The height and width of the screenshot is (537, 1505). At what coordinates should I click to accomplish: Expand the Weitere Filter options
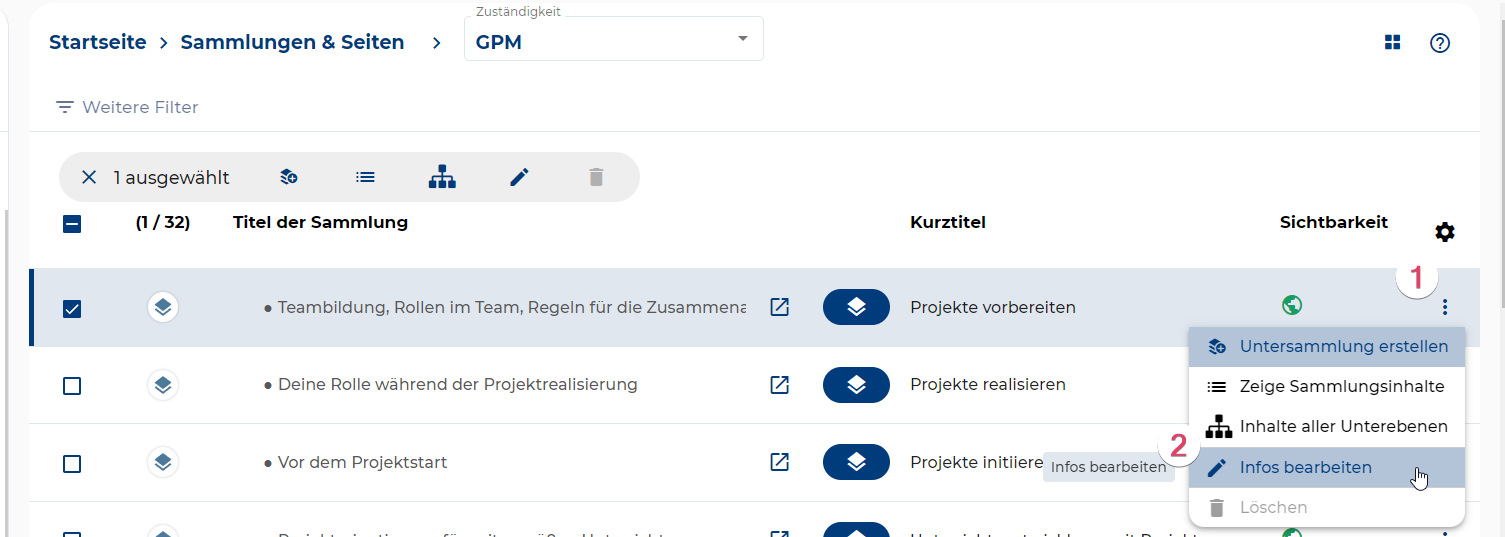(x=127, y=107)
